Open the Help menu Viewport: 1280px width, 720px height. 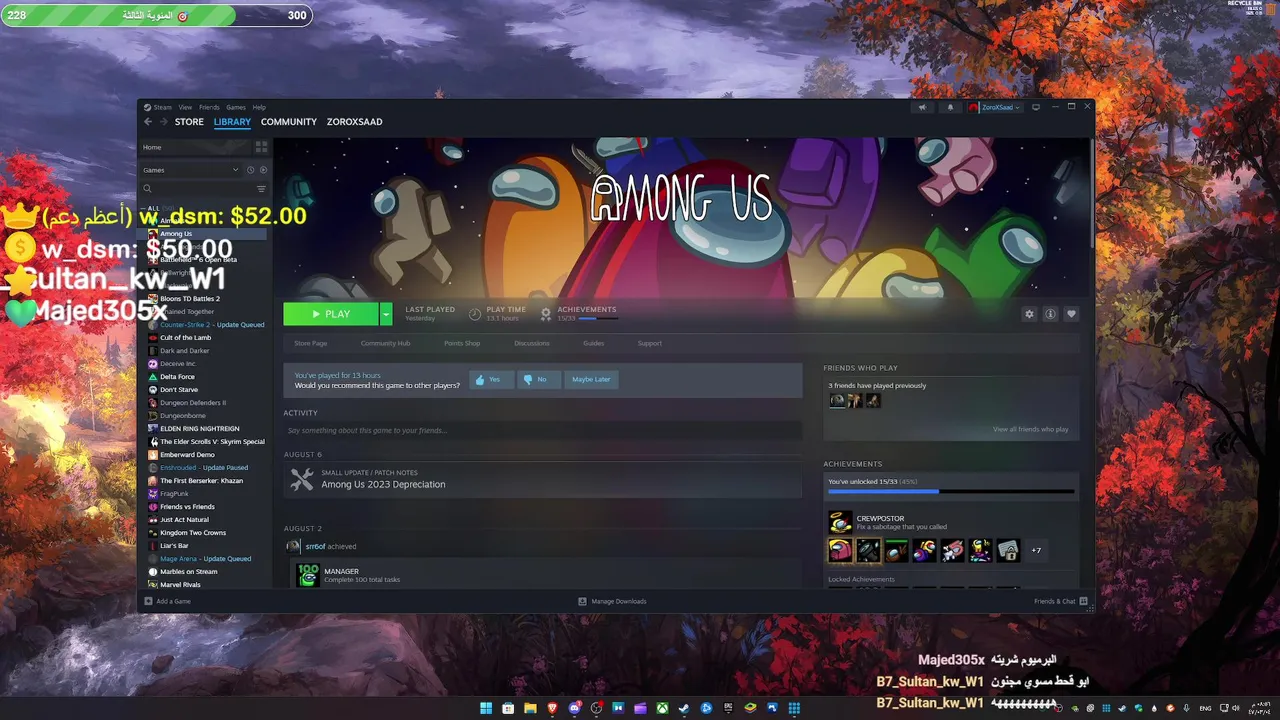pos(259,107)
